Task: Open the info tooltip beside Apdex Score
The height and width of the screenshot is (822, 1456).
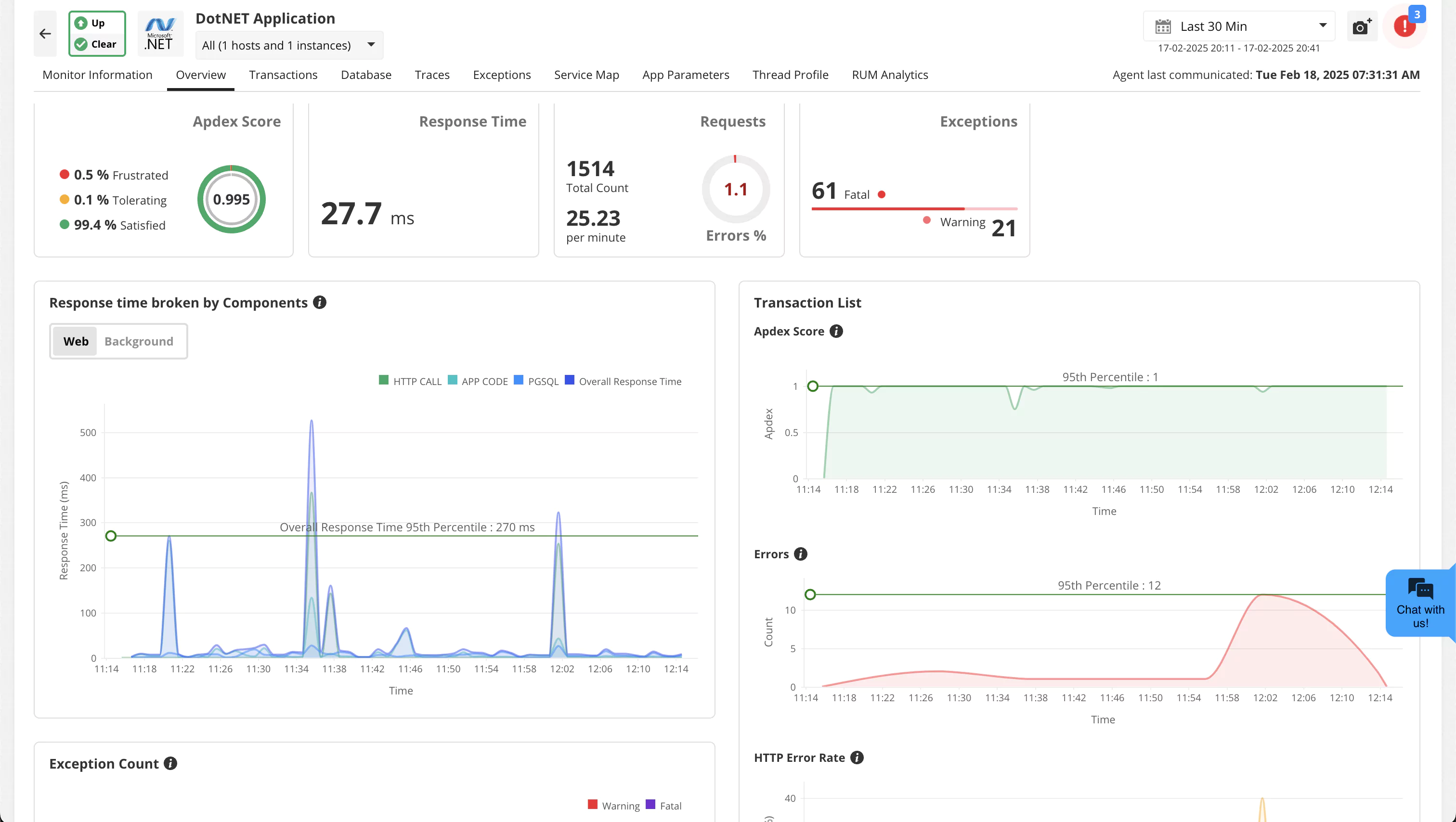Action: click(836, 331)
